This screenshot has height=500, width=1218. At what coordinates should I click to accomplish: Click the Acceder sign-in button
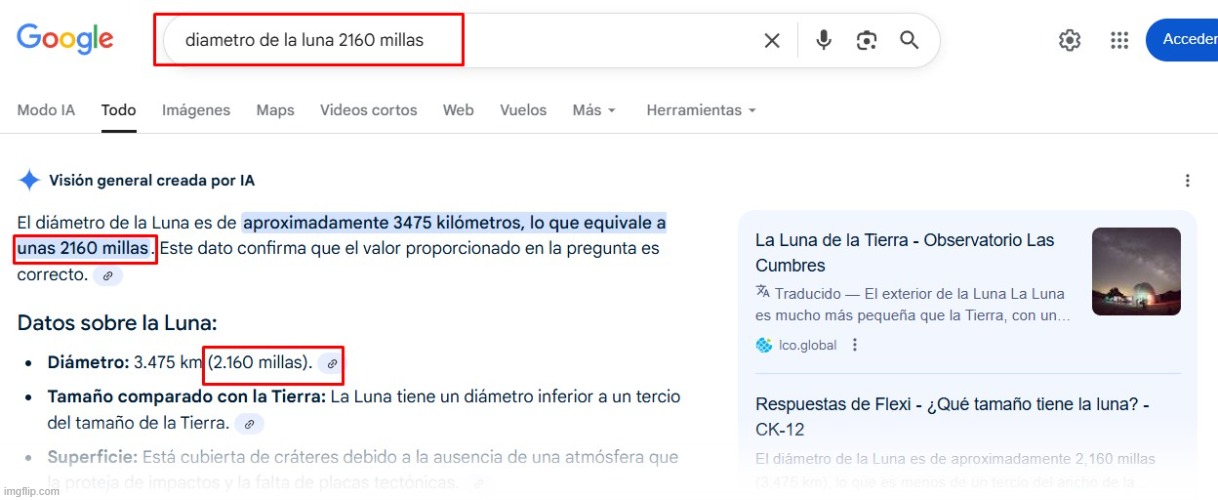pyautogui.click(x=1182, y=39)
